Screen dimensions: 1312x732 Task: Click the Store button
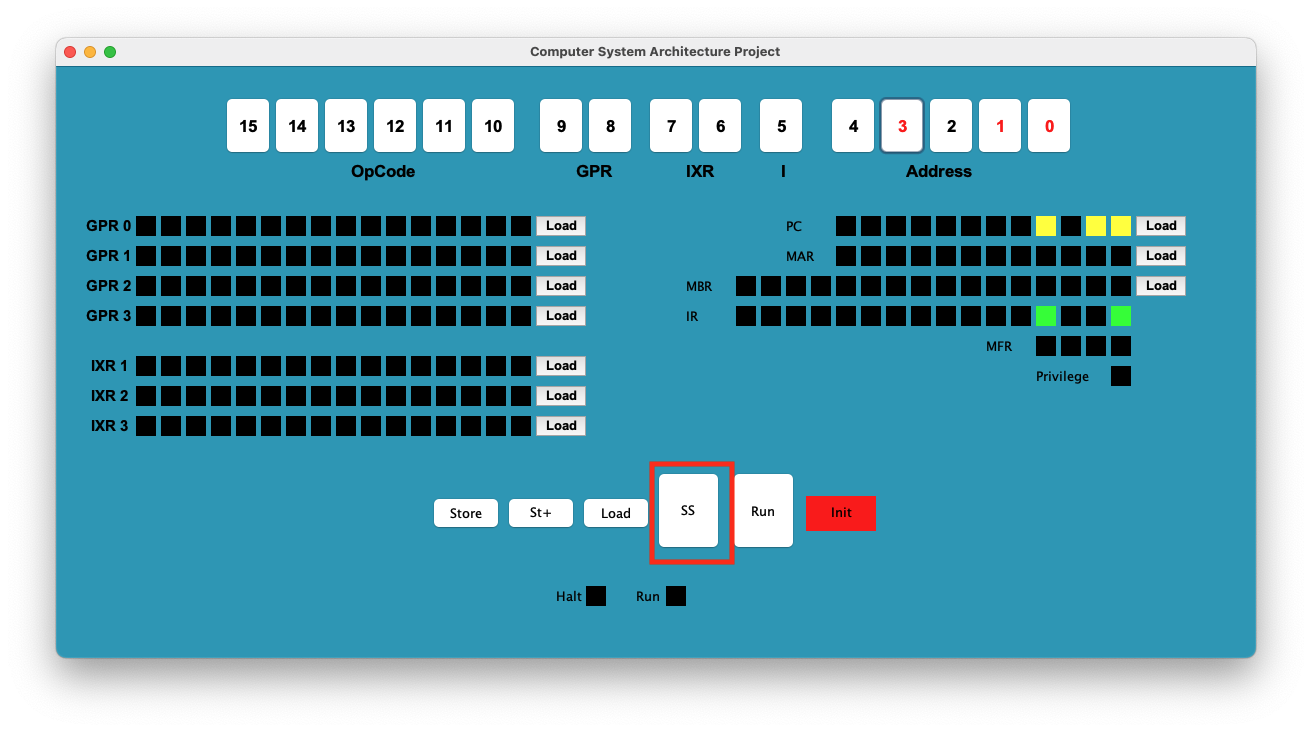(466, 513)
